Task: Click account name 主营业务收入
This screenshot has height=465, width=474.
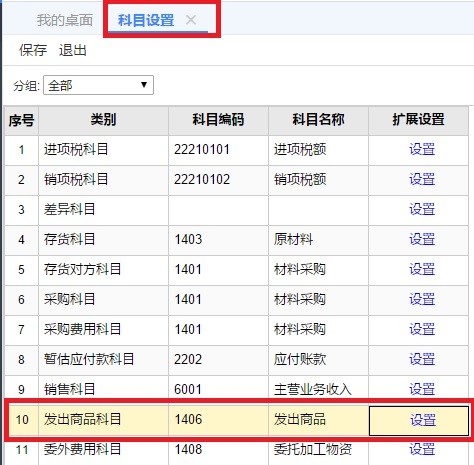Action: [x=313, y=389]
